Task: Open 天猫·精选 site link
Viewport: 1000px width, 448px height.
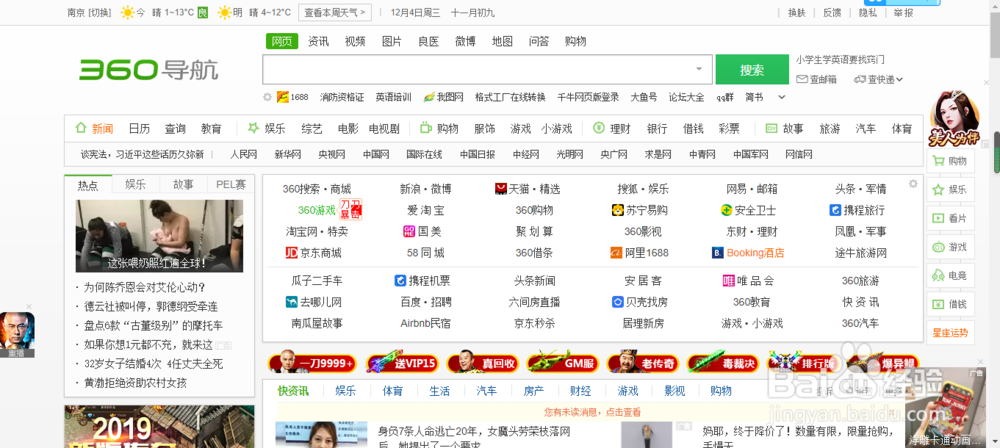Action: pos(527,189)
